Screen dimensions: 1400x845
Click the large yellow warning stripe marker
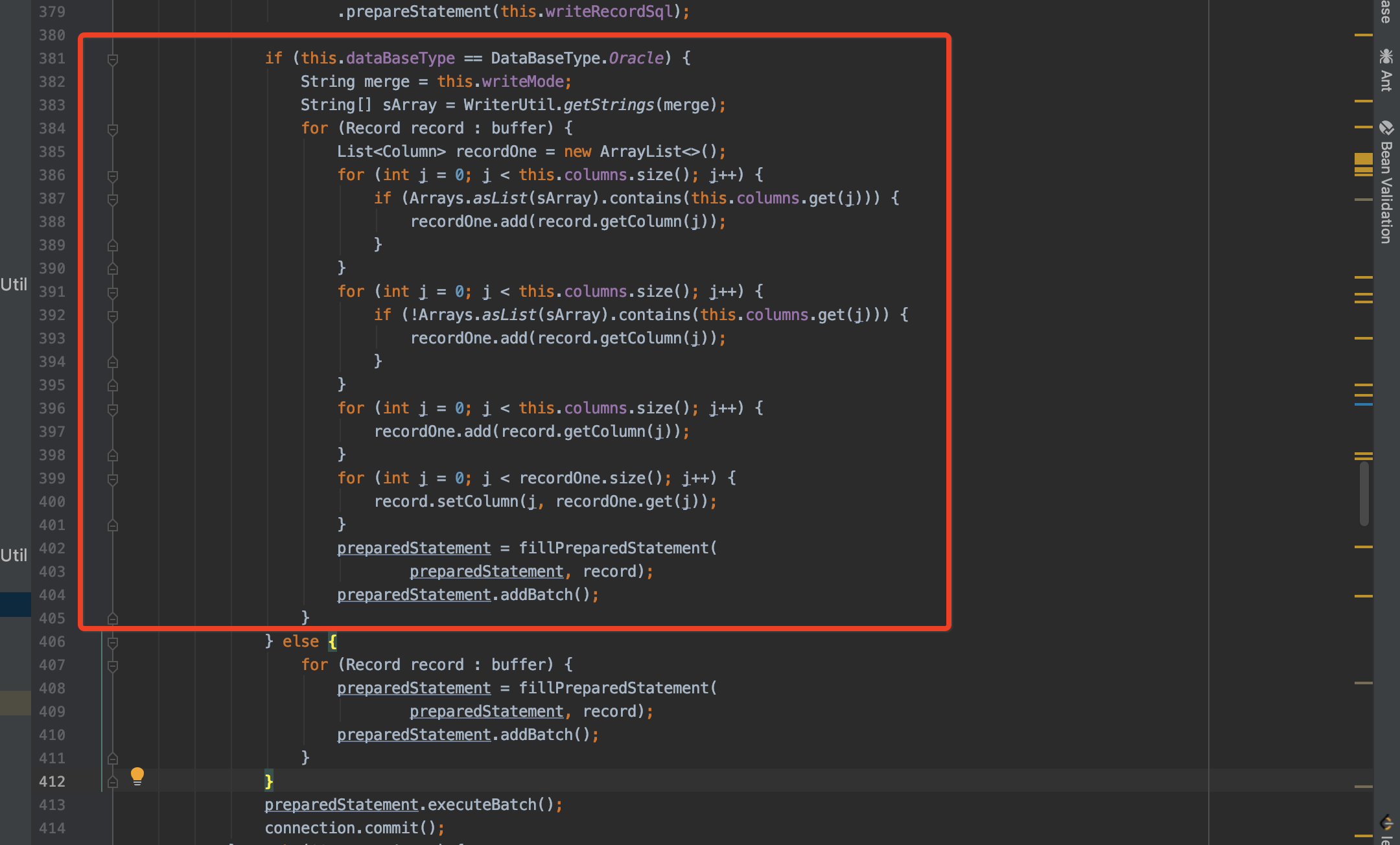point(1364,159)
